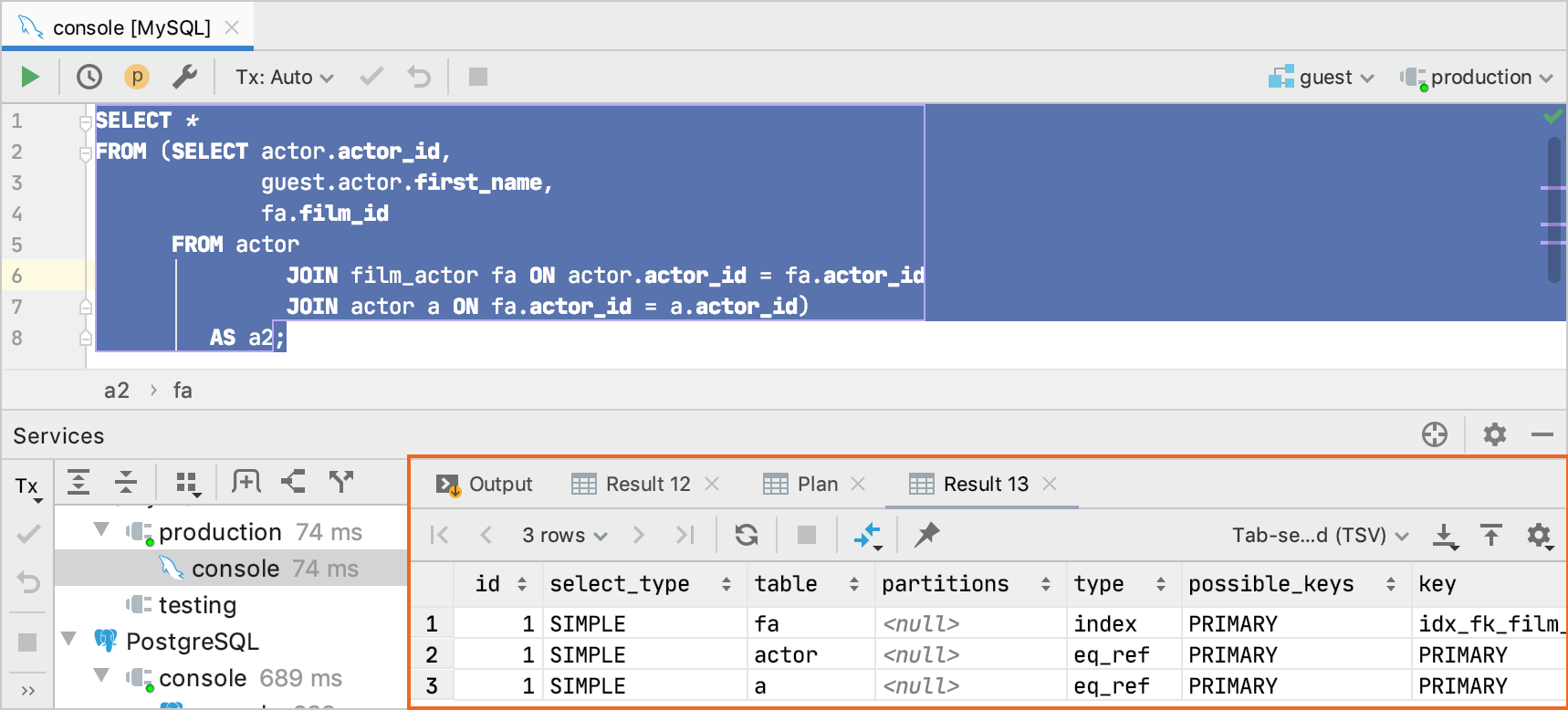This screenshot has width=1568, height=710.
Task: Switch to the Result 12 tab
Action: 632,485
